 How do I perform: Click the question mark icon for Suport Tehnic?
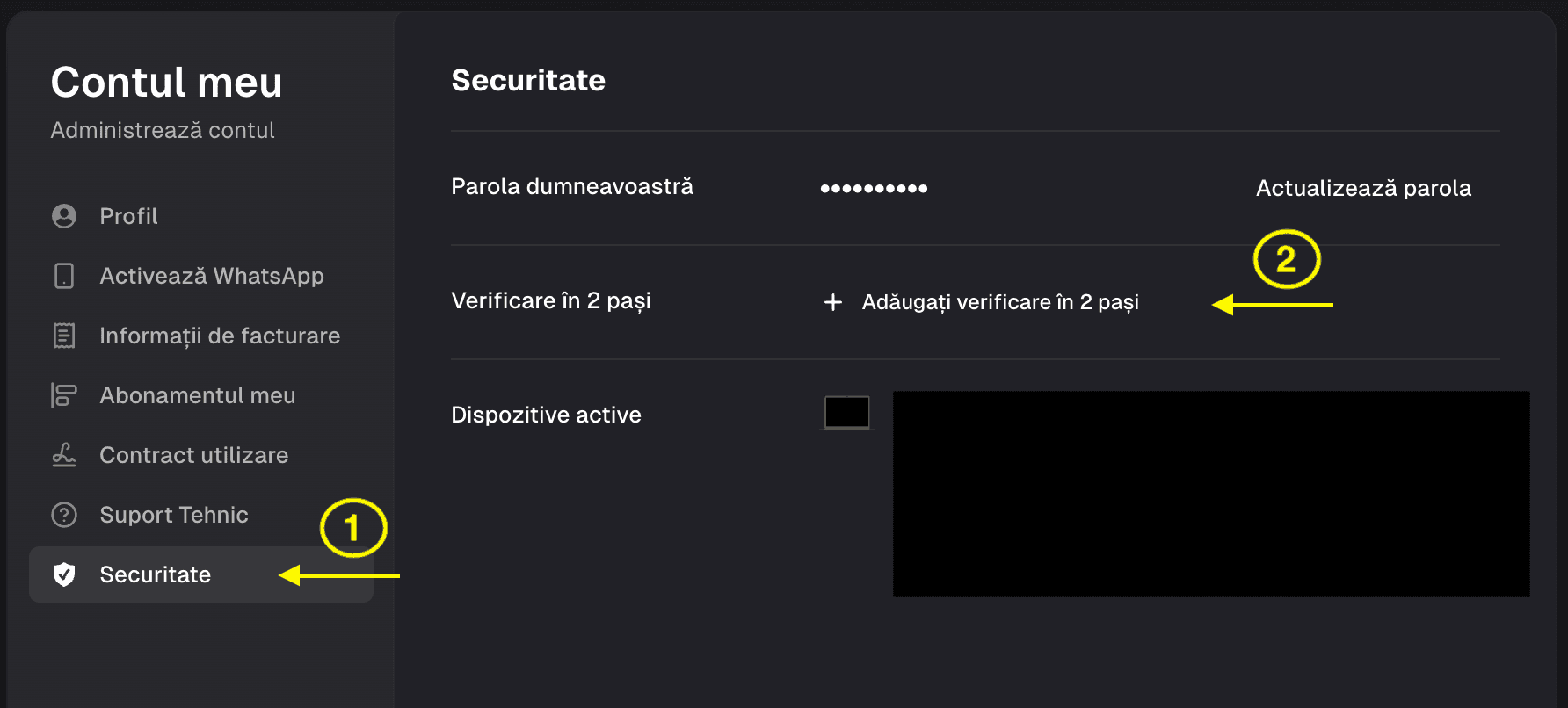(64, 515)
